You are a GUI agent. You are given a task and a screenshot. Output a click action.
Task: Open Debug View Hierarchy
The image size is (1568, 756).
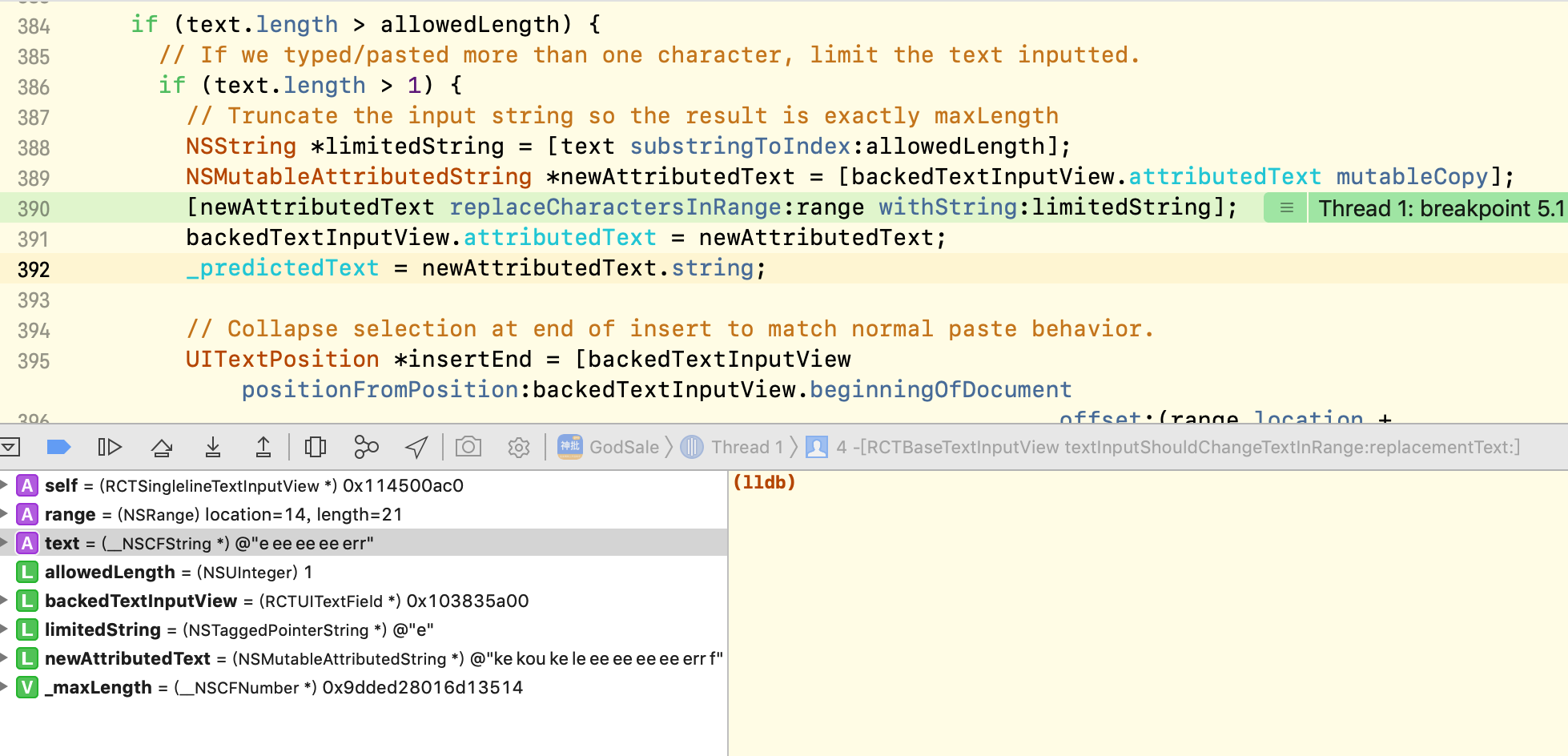coord(315,447)
